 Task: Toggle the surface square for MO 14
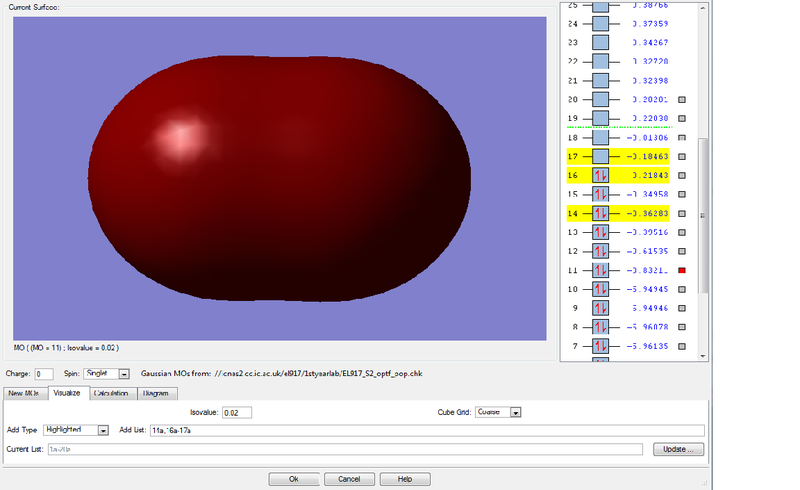coord(682,213)
